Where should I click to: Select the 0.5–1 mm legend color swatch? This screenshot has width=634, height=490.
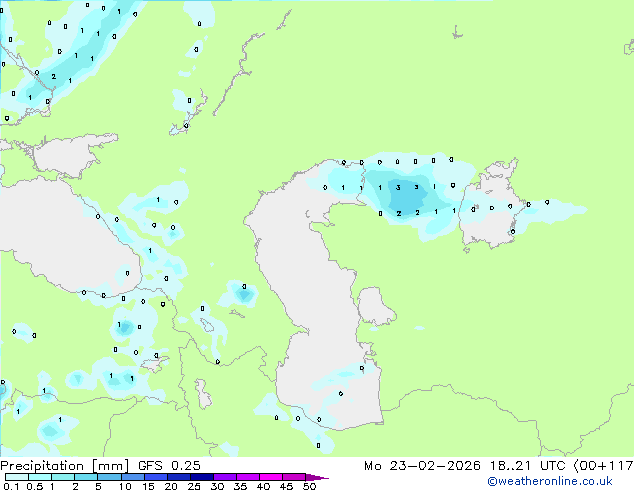point(40,477)
